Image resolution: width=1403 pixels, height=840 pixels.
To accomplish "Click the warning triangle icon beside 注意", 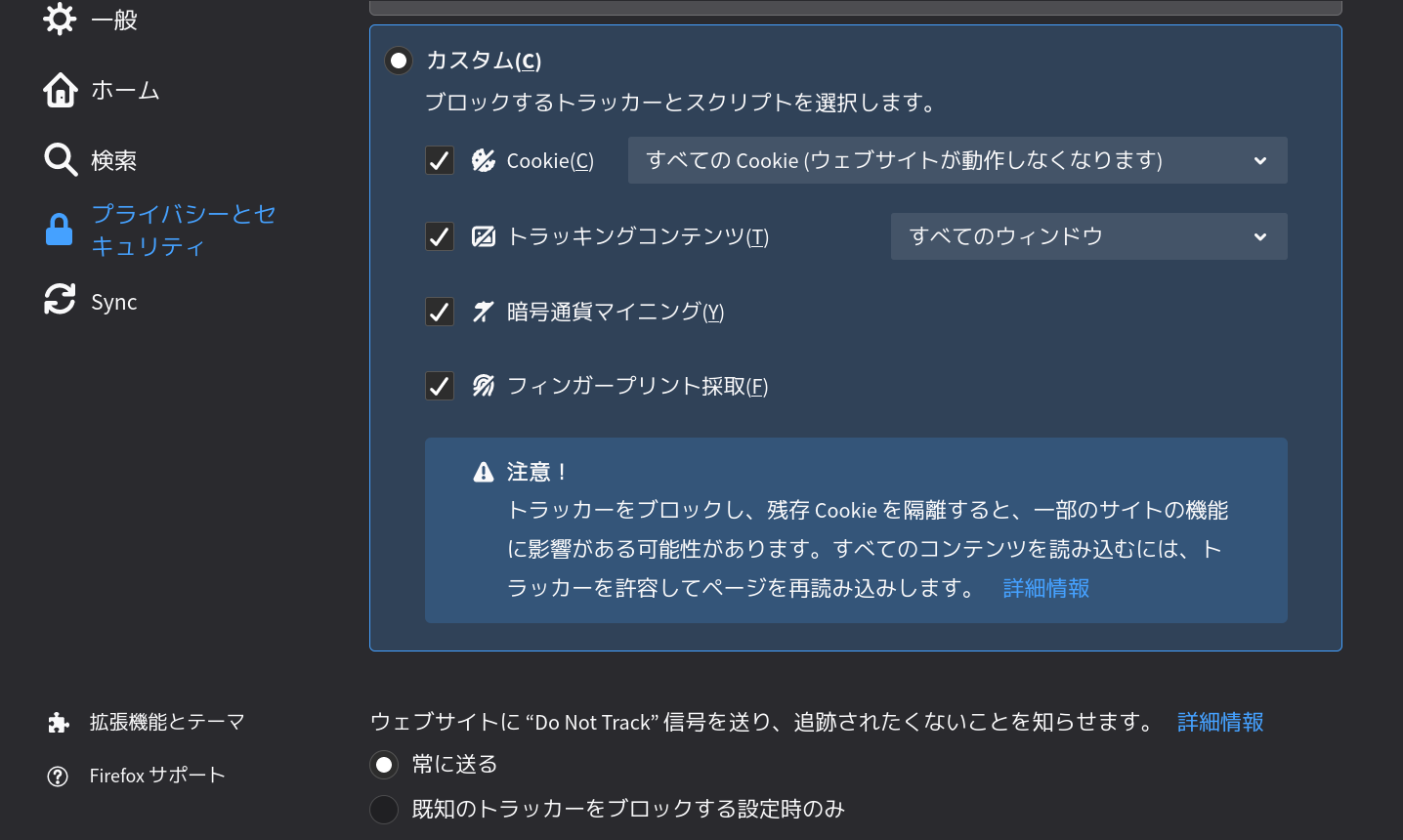I will [484, 473].
